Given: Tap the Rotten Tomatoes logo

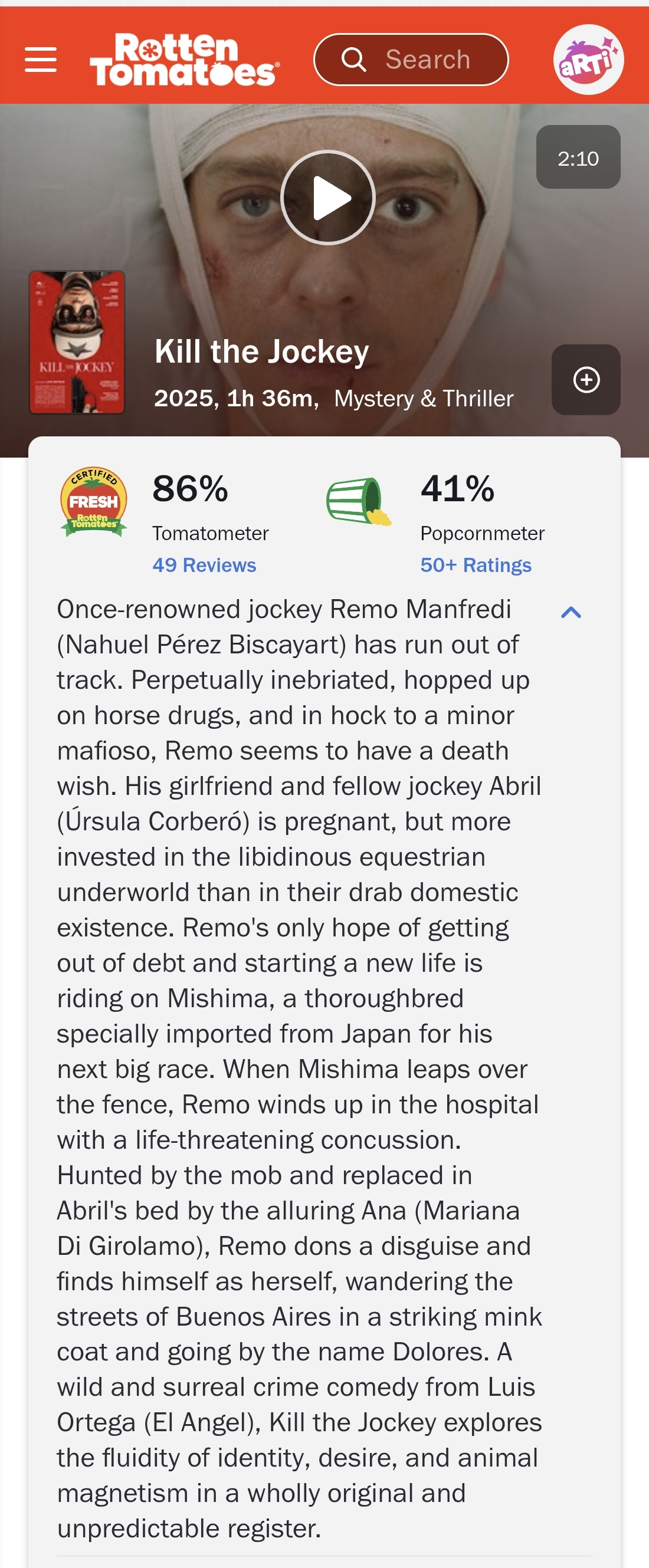Looking at the screenshot, I should tap(185, 59).
